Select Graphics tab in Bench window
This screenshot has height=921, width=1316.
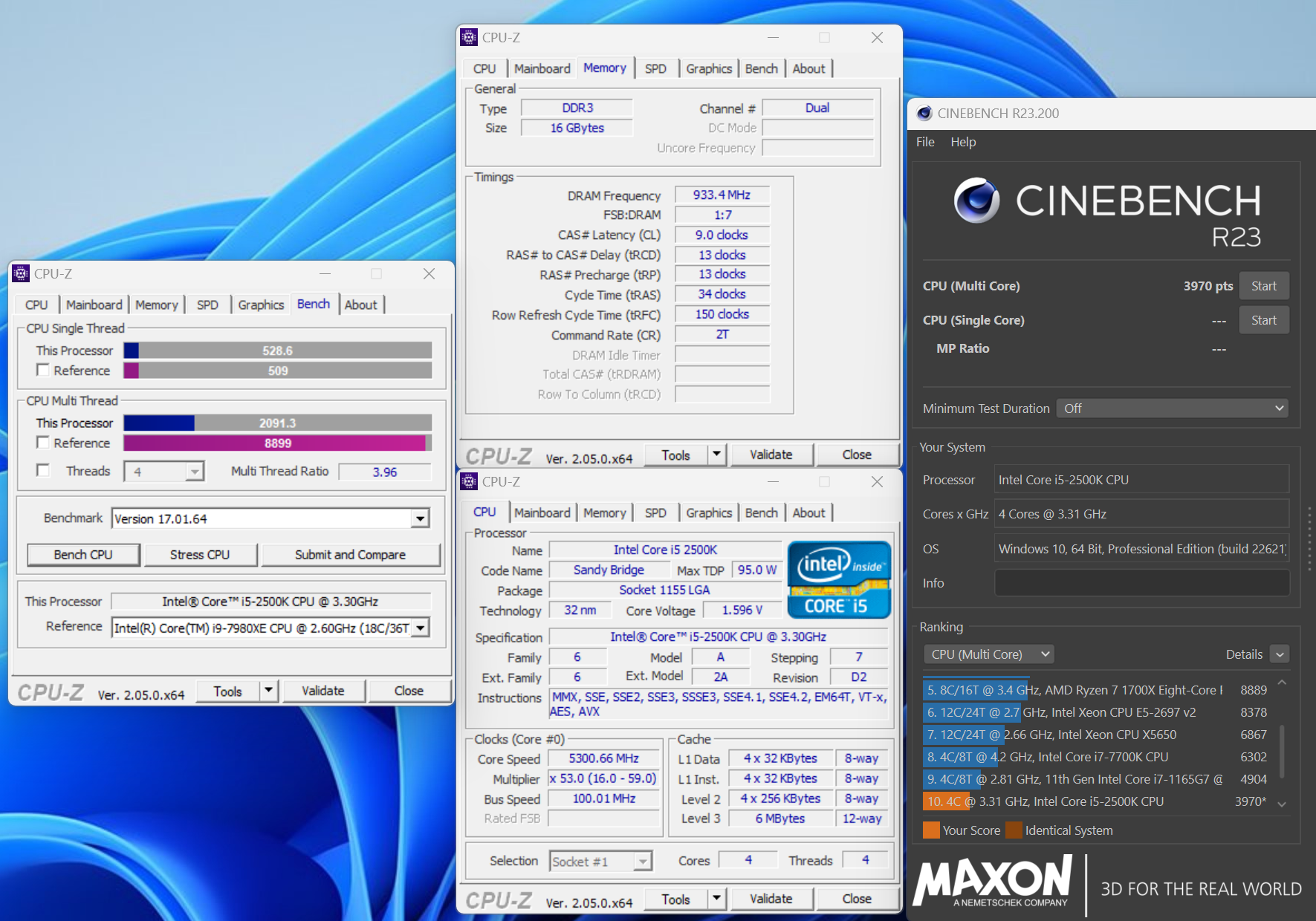pos(261,305)
